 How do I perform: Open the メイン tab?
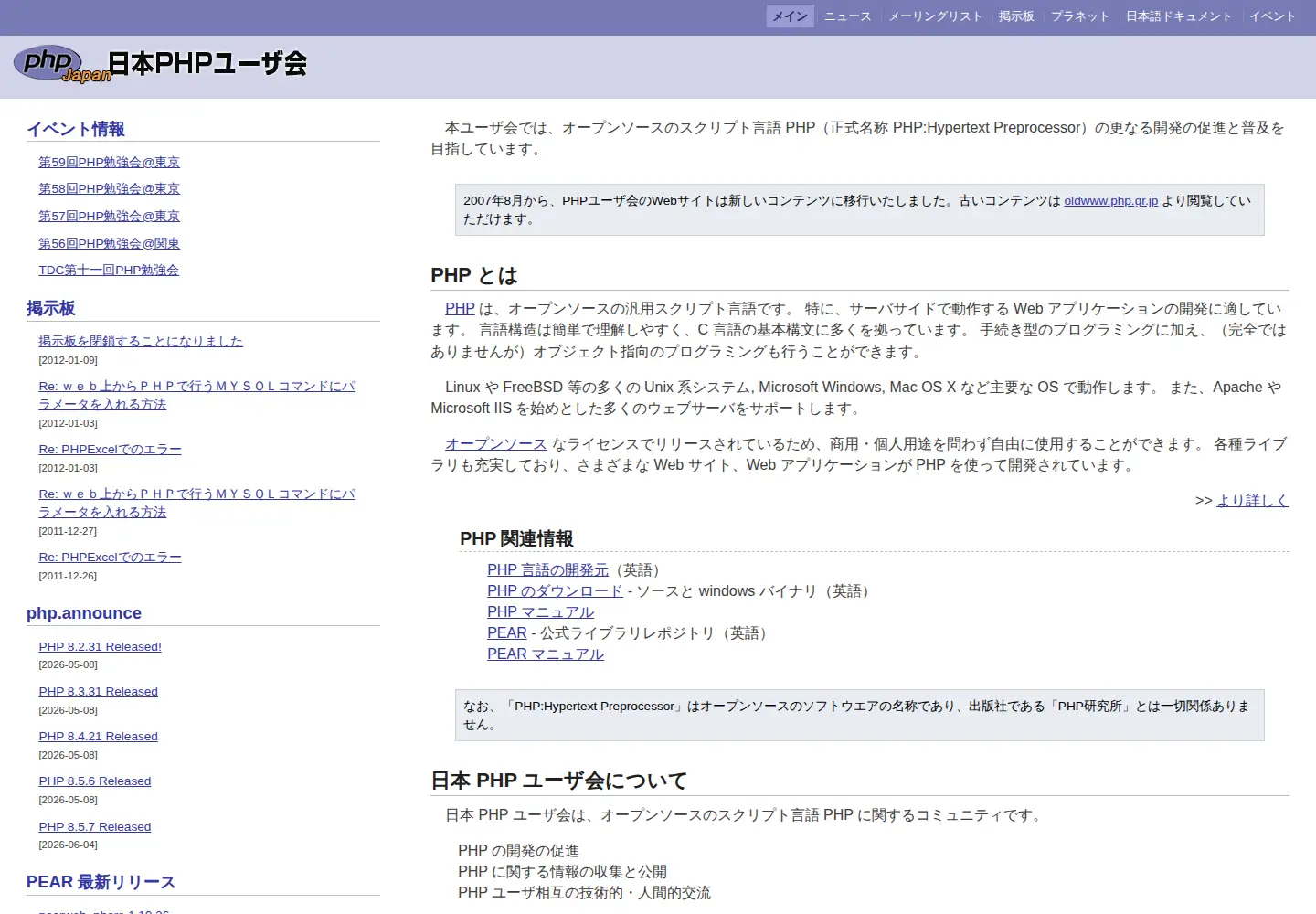(790, 16)
